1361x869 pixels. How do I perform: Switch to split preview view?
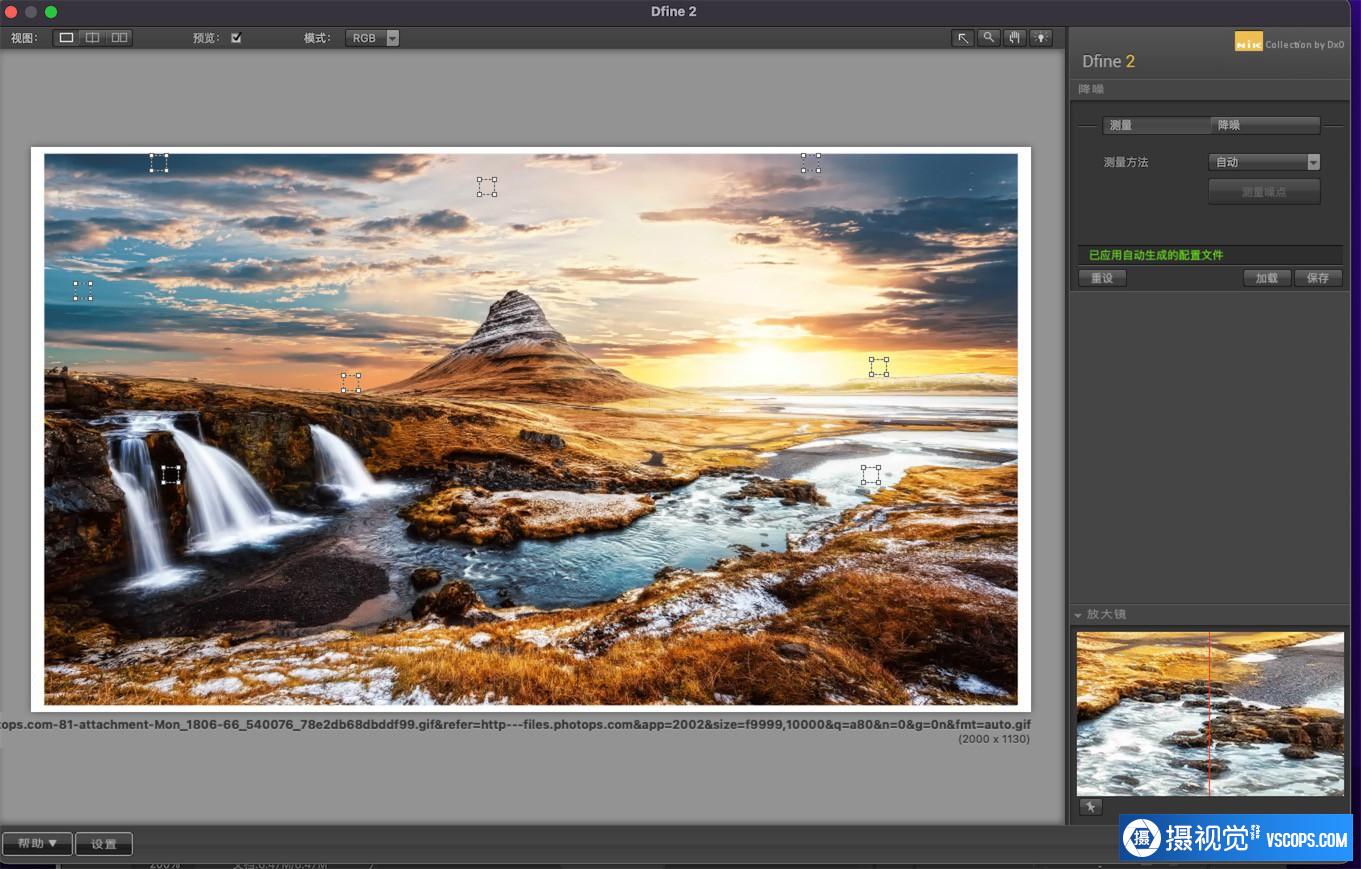(x=92, y=38)
